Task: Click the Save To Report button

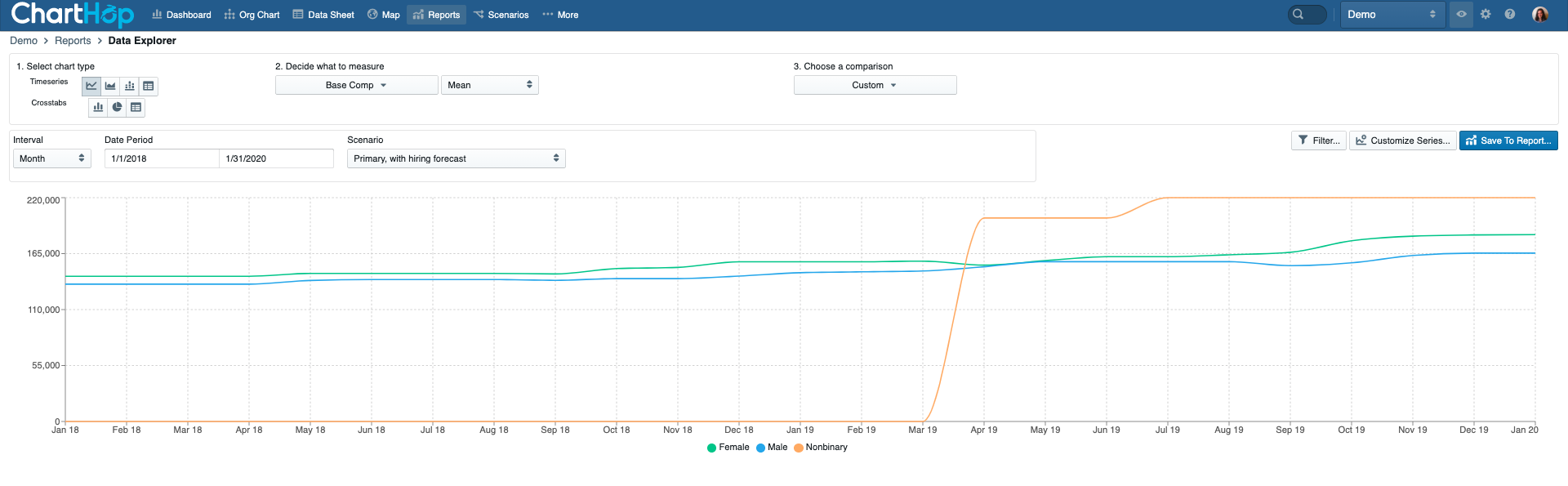Action: click(1508, 140)
